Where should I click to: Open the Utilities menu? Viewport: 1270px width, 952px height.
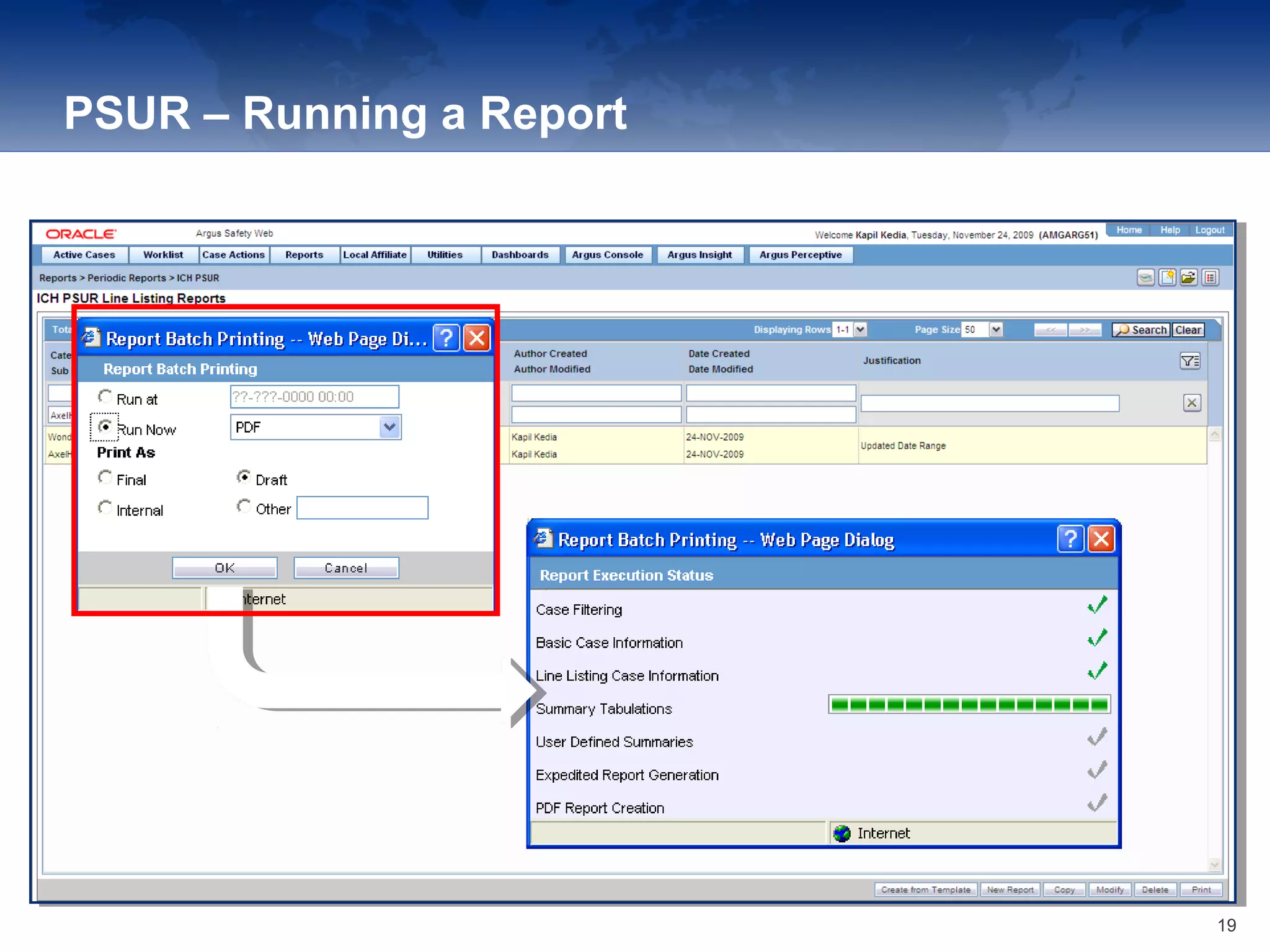click(x=445, y=255)
